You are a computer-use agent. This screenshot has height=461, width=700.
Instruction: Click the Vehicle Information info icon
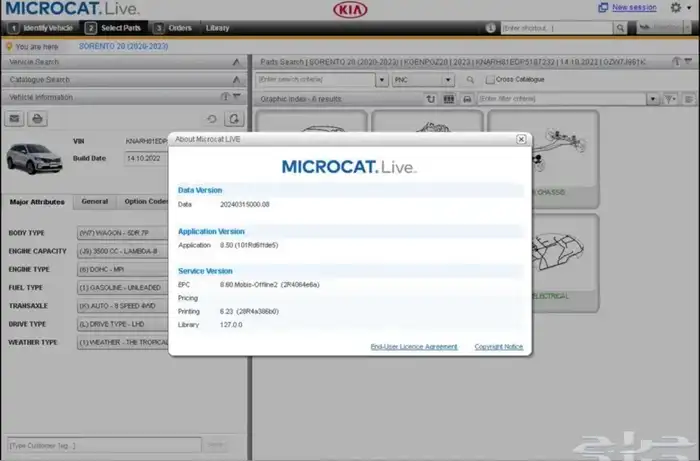click(225, 96)
